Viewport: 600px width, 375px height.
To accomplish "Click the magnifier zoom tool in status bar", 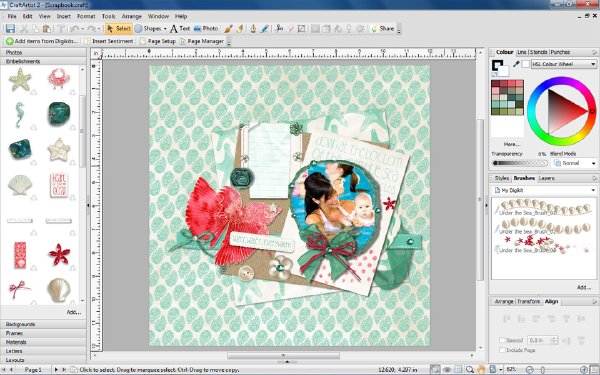I will click(x=470, y=370).
